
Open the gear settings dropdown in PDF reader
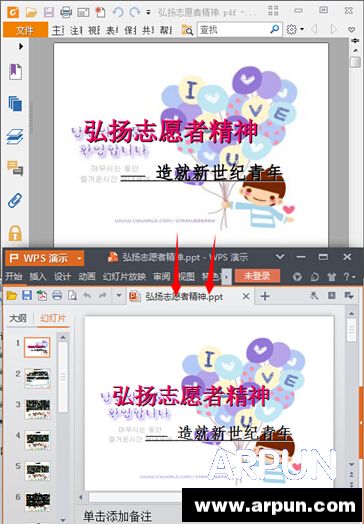tap(295, 29)
